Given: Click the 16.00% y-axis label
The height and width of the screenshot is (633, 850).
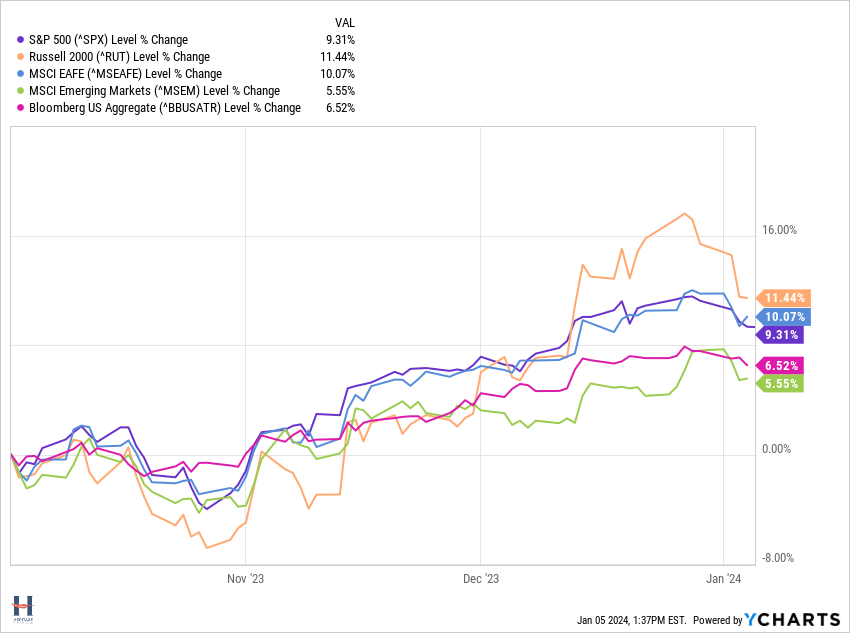Looking at the screenshot, I should click(x=779, y=229).
